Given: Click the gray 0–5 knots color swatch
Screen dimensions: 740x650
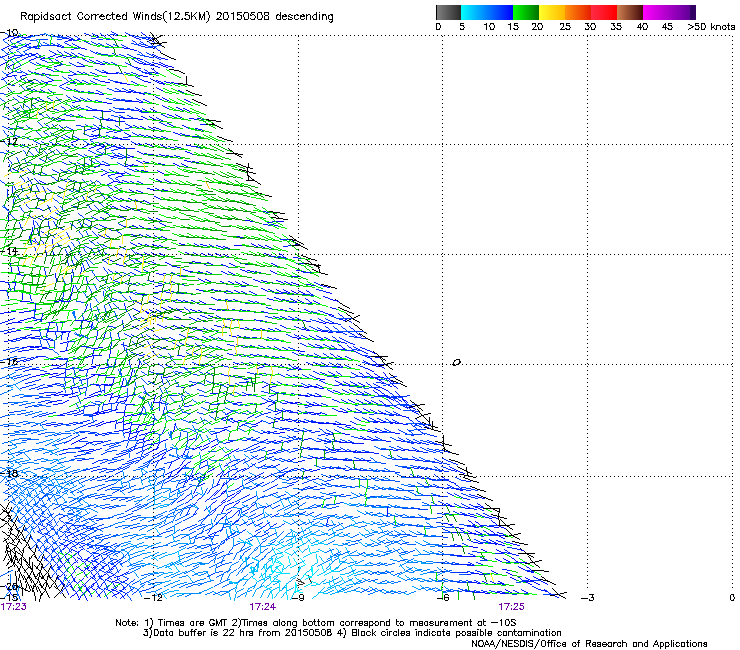Looking at the screenshot, I should coord(448,12).
